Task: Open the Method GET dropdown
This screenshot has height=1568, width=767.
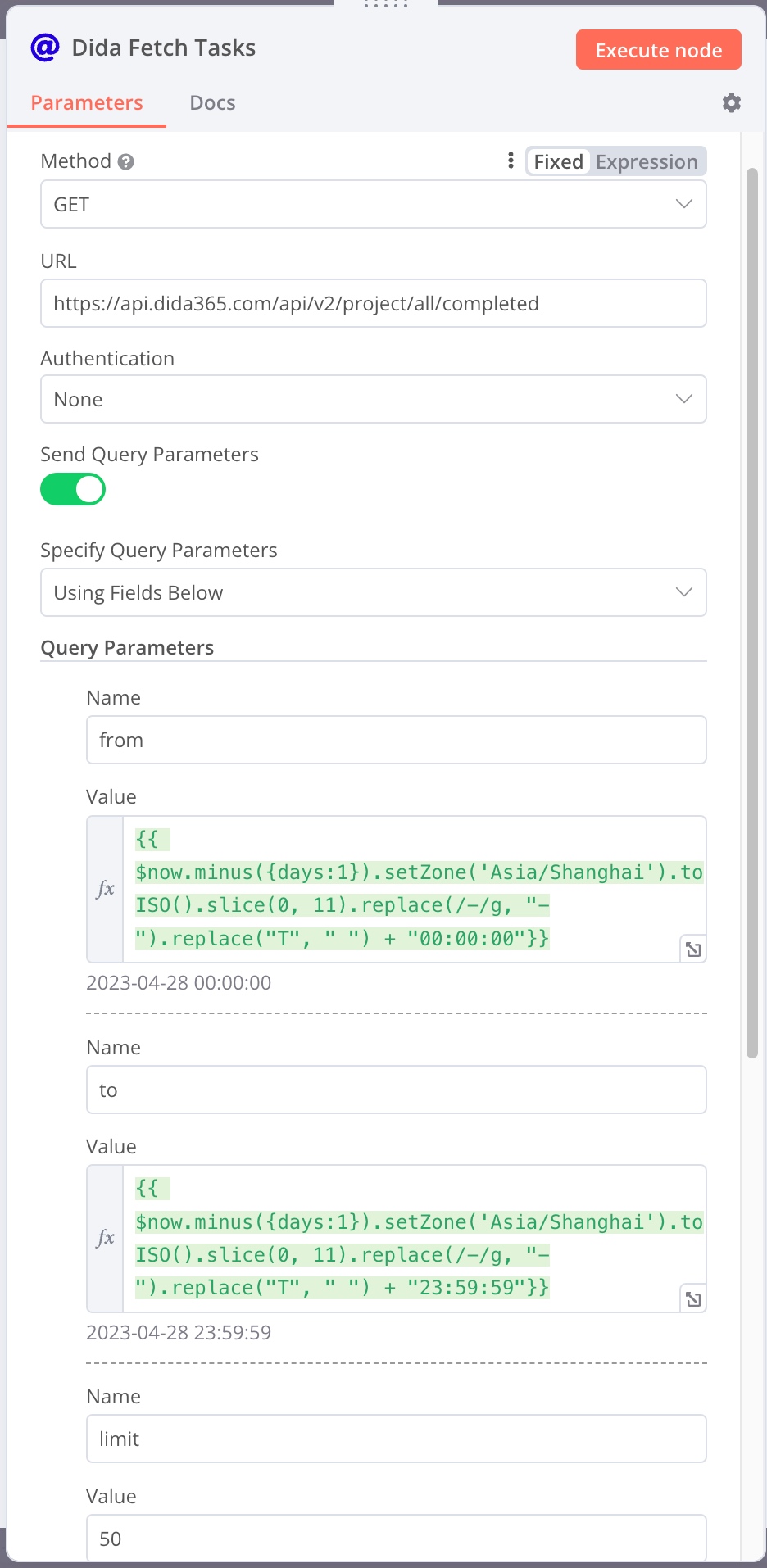Action: point(373,204)
